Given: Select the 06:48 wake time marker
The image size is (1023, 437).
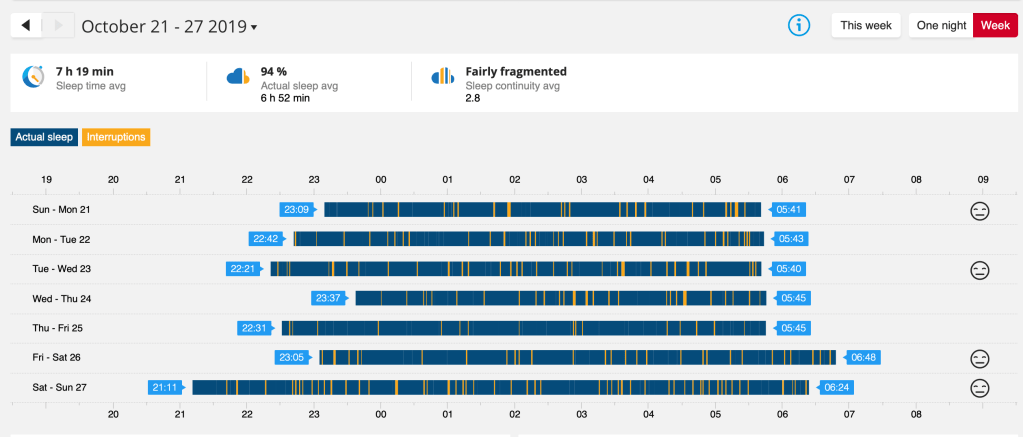Looking at the screenshot, I should pos(862,358).
